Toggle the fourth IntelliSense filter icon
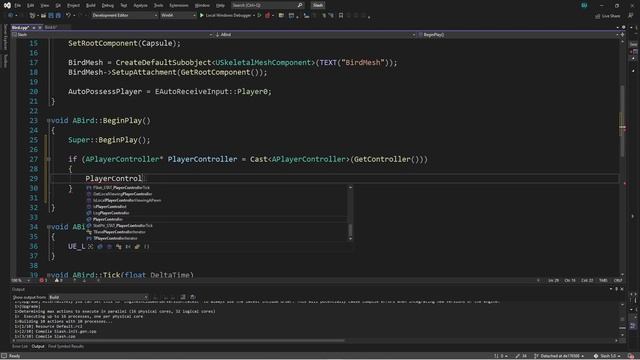 point(119,247)
